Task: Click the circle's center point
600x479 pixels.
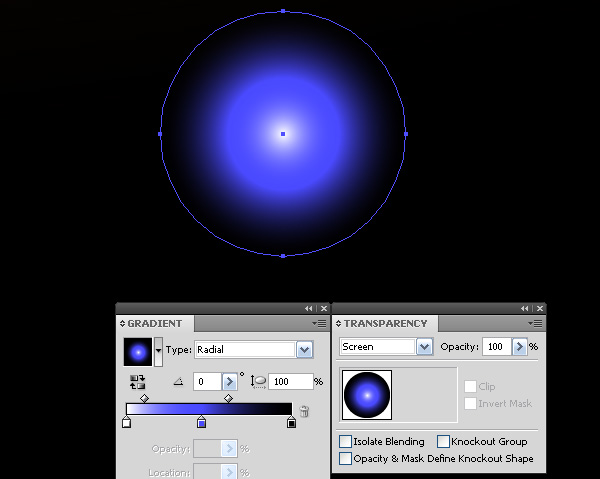Action: pos(283,134)
